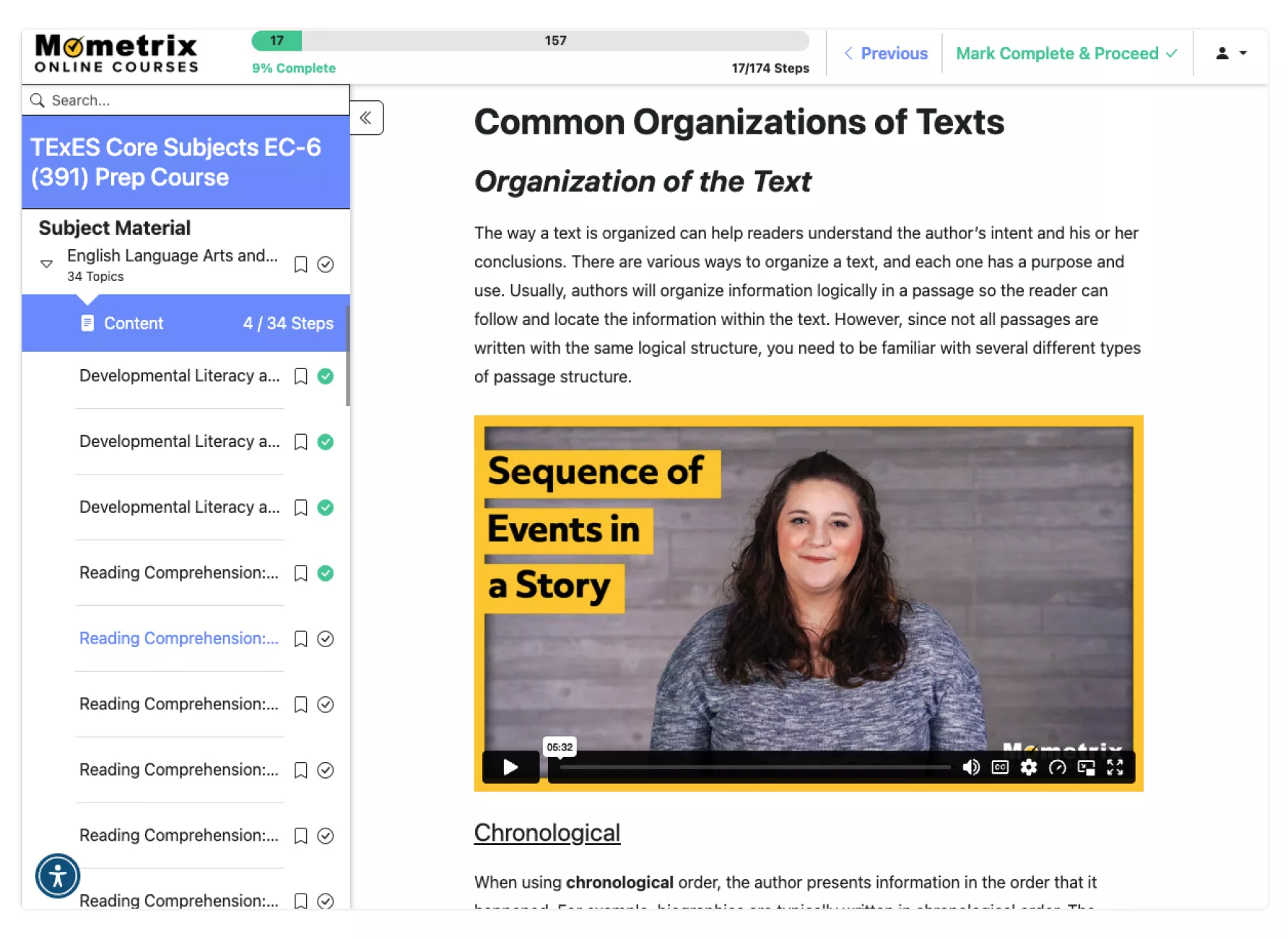Mark complete the Reading Comprehension topic right after the highlighted one

326,705
